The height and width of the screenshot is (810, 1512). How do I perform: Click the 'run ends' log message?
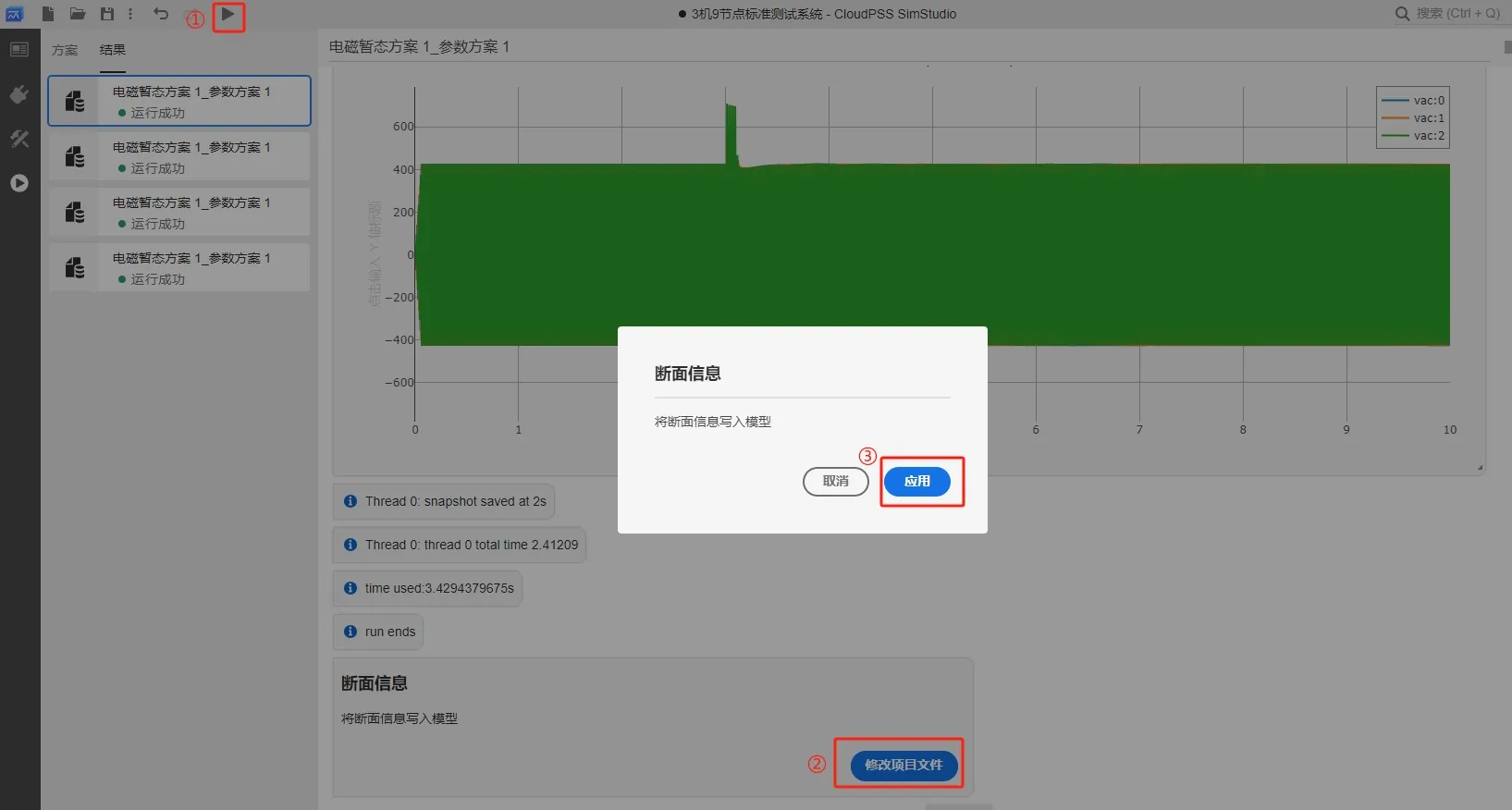pyautogui.click(x=378, y=632)
